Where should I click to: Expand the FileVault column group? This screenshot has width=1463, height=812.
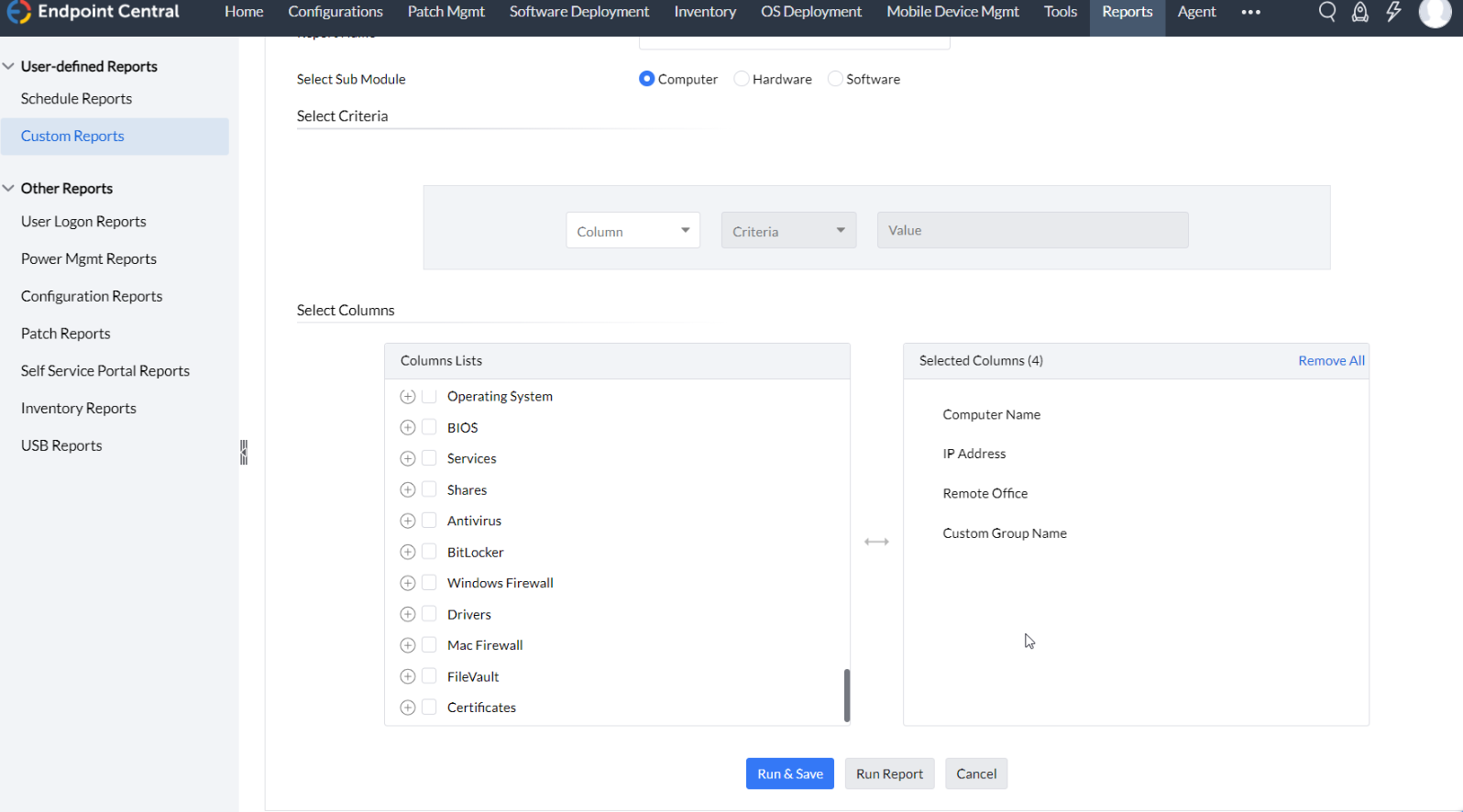[408, 676]
